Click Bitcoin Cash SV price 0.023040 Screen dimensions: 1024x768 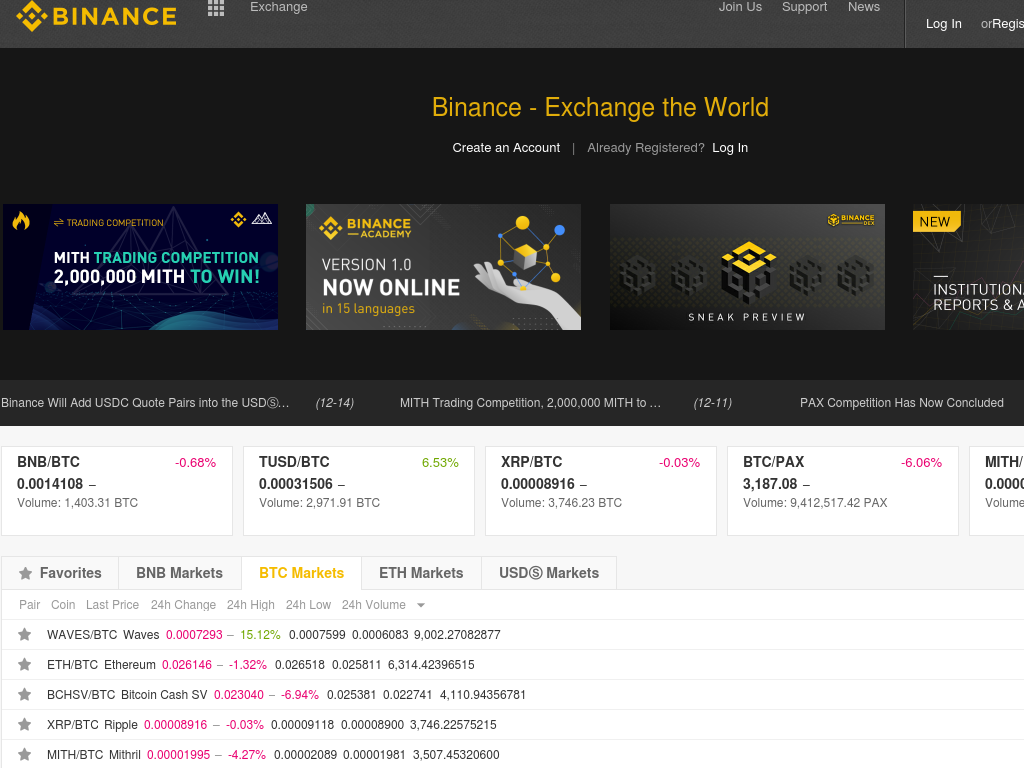(x=239, y=695)
